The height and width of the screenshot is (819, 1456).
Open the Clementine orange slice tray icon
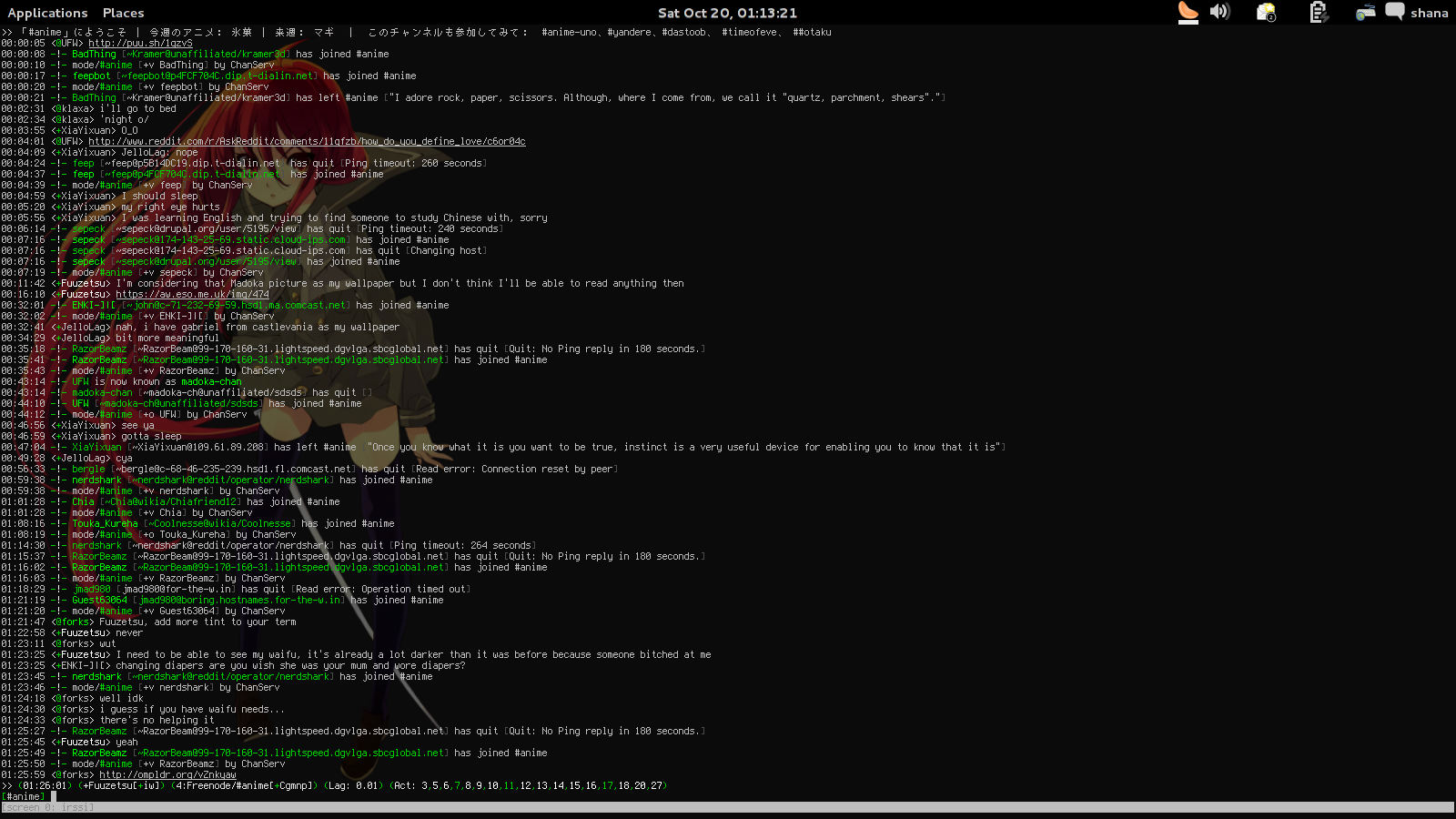1188,12
